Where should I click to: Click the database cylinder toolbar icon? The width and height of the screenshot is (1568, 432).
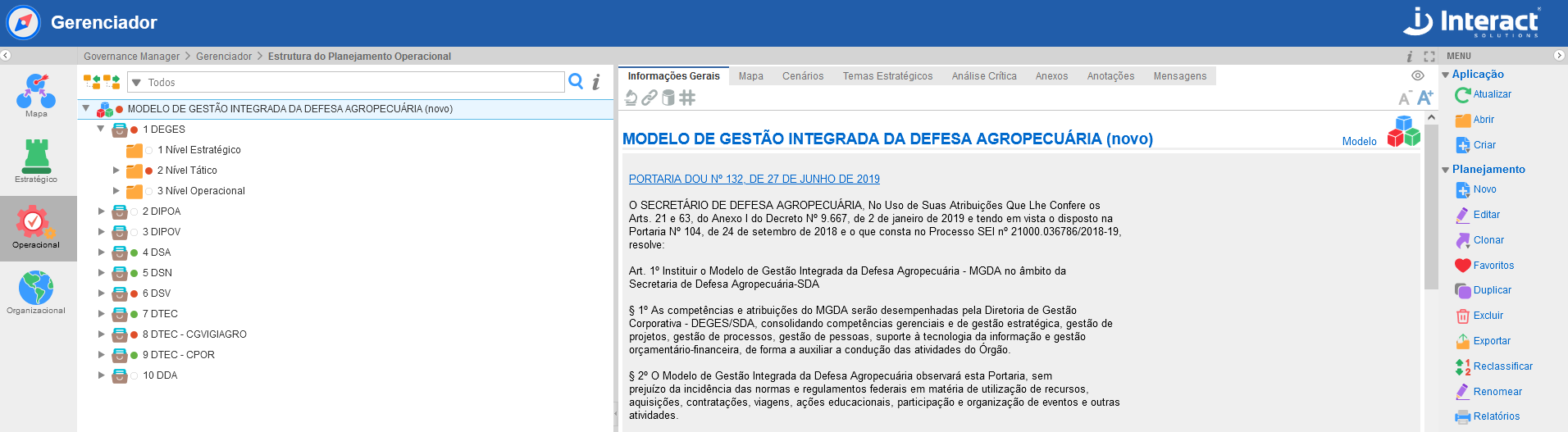668,98
